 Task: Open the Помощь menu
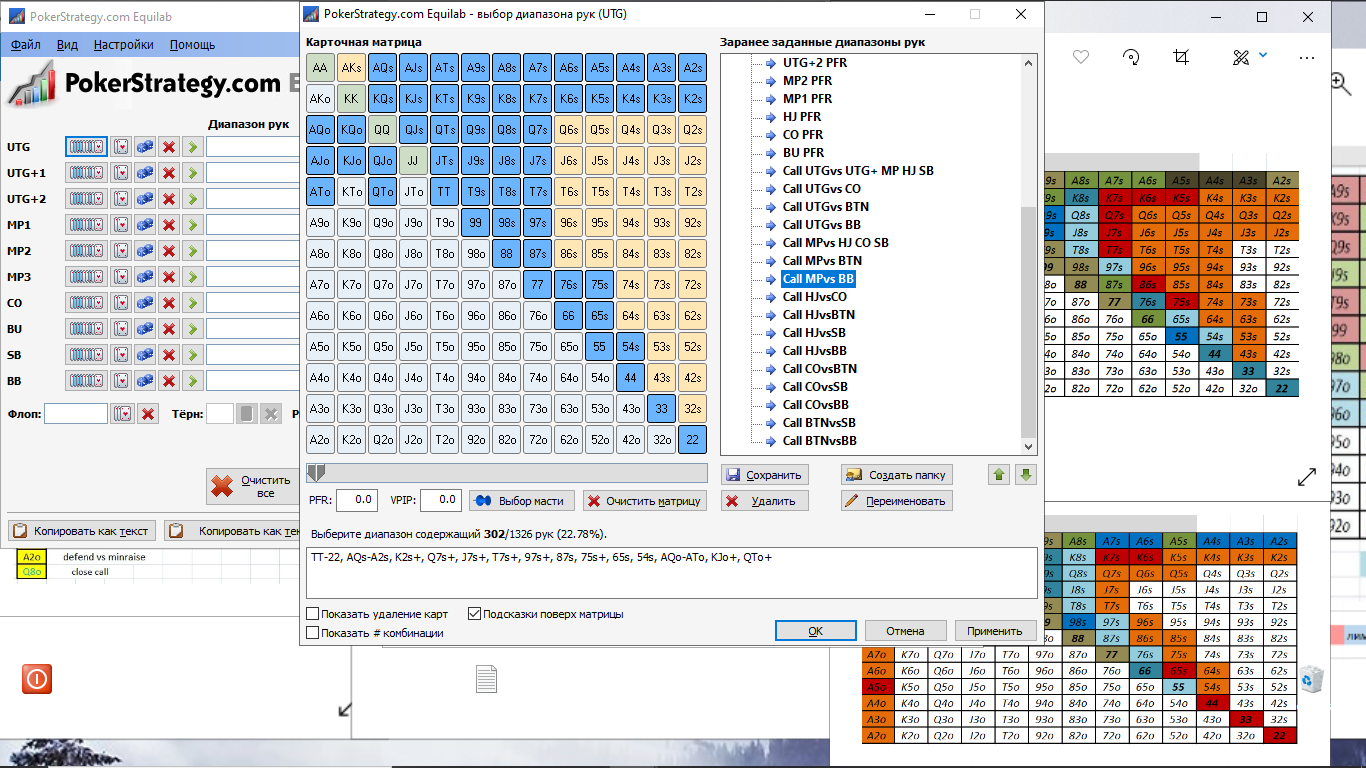pyautogui.click(x=192, y=45)
